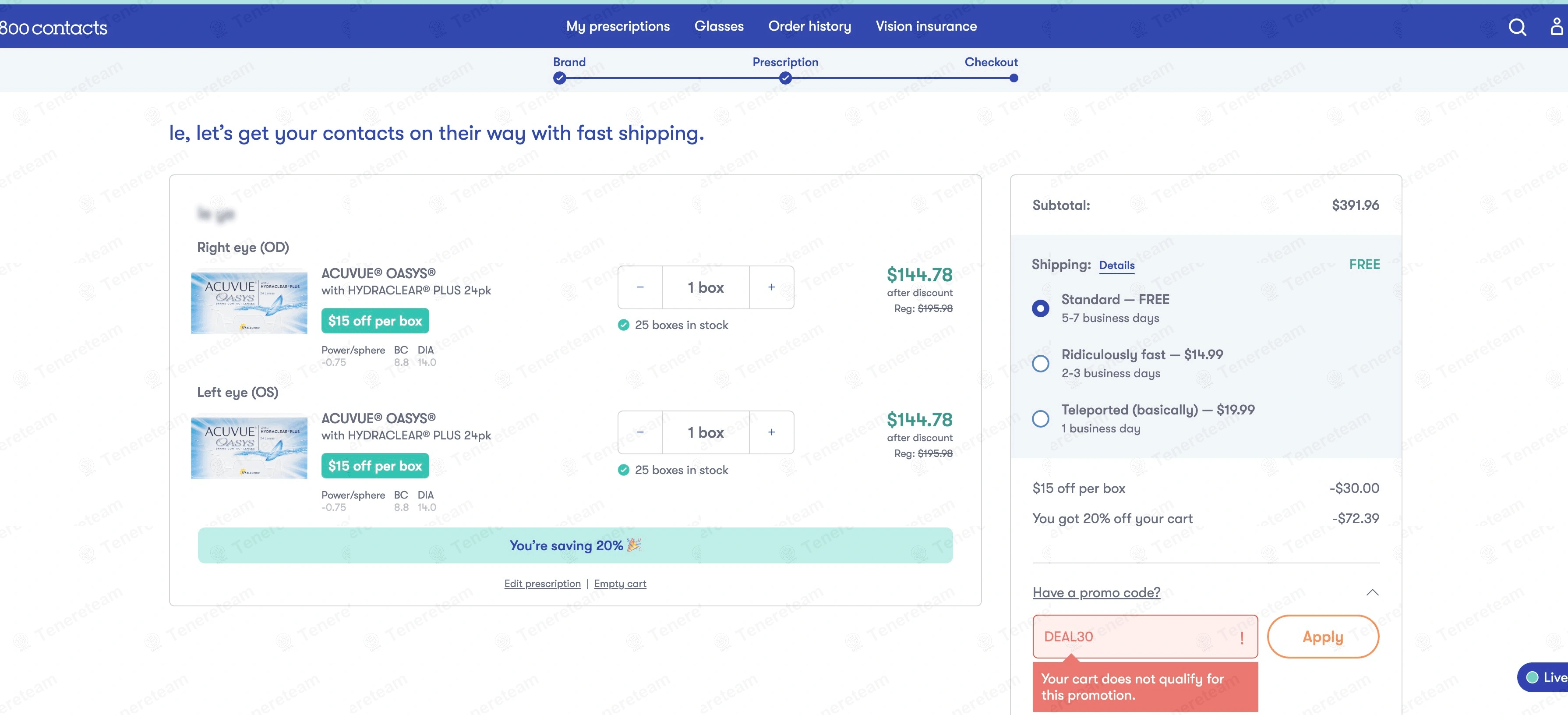Click the -$72.39 discount amount
Image resolution: width=1568 pixels, height=715 pixels.
pyautogui.click(x=1355, y=518)
